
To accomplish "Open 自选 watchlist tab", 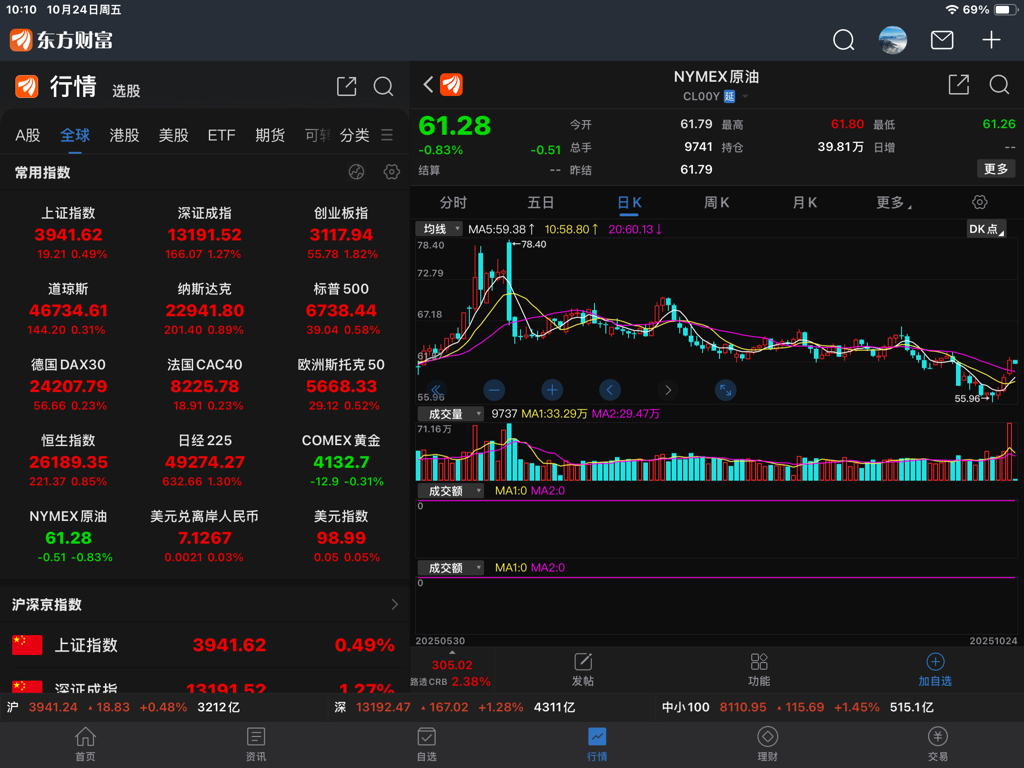I will (x=426, y=744).
